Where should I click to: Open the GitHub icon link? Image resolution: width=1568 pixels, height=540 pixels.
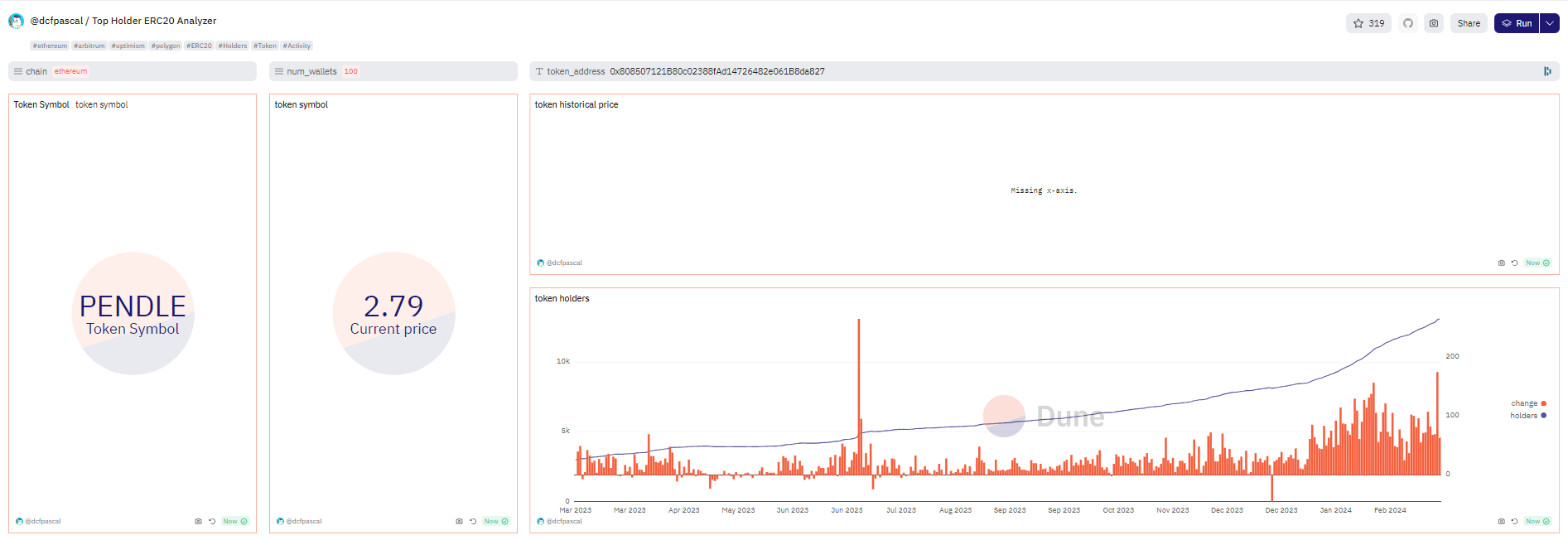(x=1408, y=23)
